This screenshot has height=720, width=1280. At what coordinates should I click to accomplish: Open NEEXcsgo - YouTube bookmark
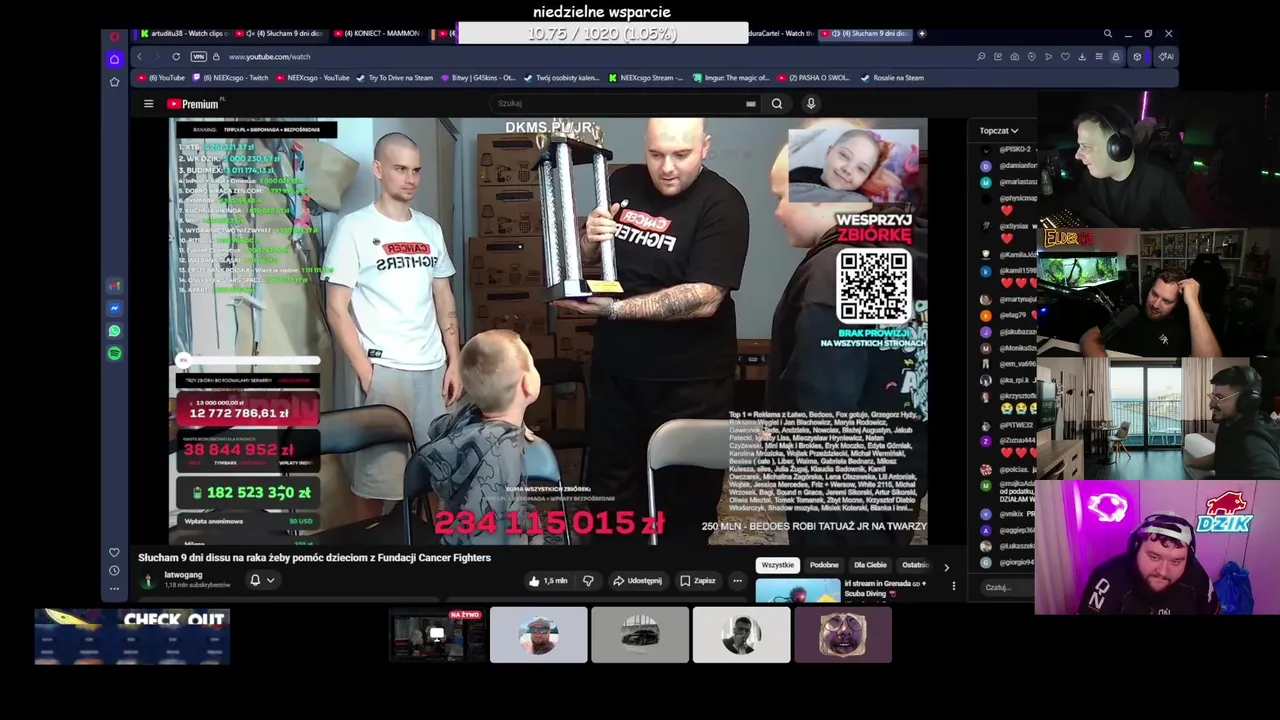point(312,78)
